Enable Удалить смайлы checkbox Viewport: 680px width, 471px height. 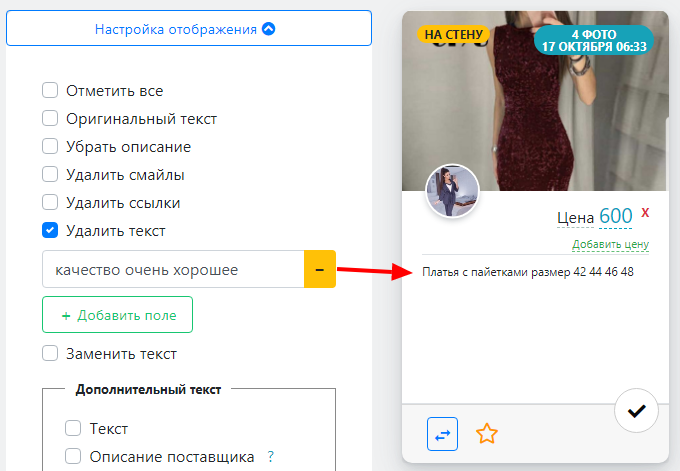tap(50, 175)
